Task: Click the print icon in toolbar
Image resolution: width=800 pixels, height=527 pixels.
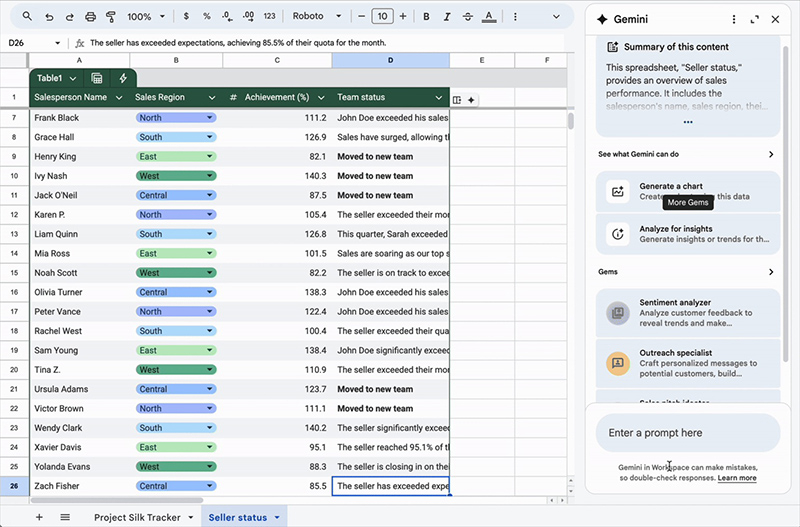Action: coord(91,17)
